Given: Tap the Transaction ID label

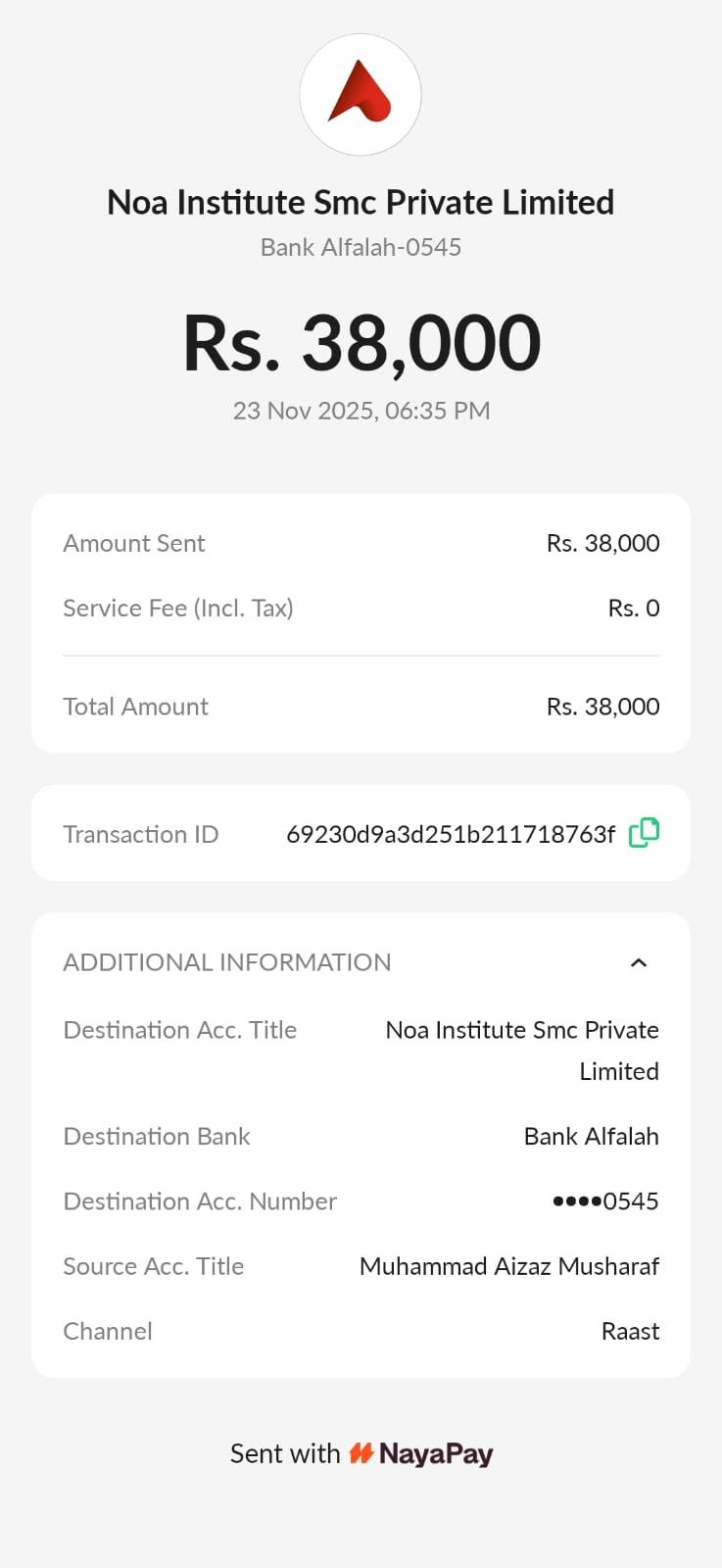Looking at the screenshot, I should (141, 834).
